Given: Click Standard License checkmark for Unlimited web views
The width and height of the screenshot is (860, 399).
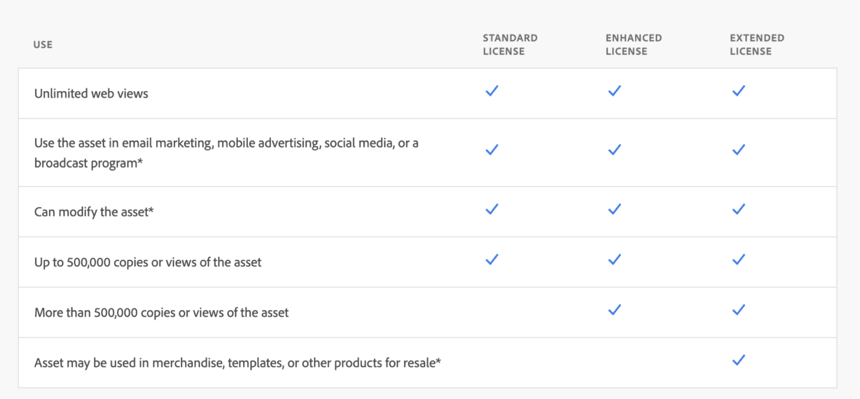Looking at the screenshot, I should pyautogui.click(x=492, y=91).
